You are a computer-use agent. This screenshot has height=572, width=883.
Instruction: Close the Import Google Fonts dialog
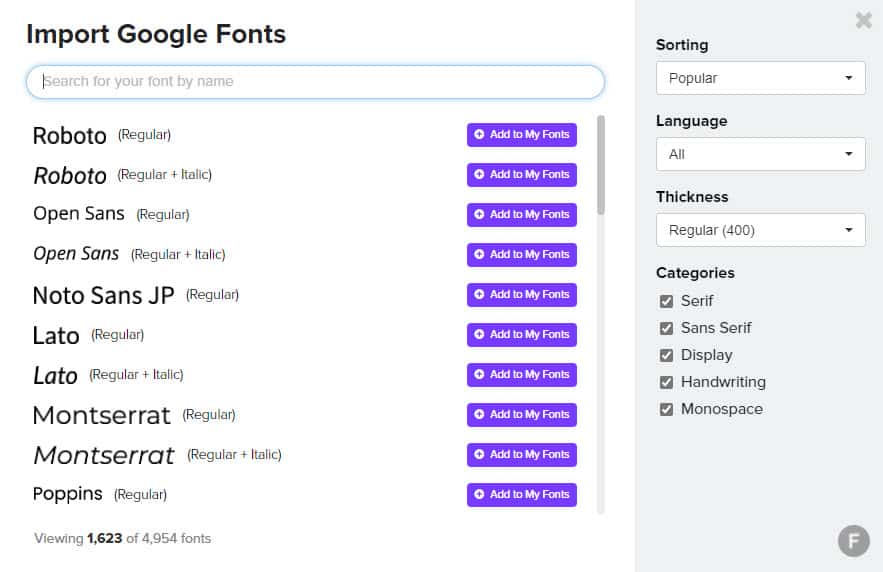pyautogui.click(x=863, y=20)
